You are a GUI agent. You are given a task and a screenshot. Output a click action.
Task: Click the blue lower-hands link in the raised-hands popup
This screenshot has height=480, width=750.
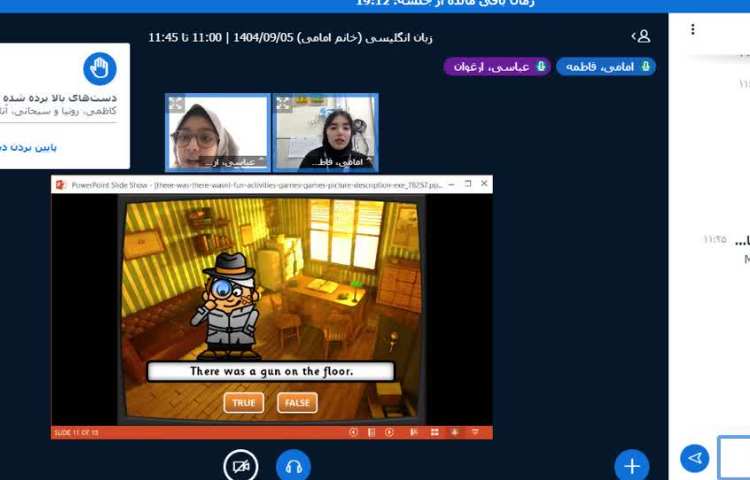28,147
